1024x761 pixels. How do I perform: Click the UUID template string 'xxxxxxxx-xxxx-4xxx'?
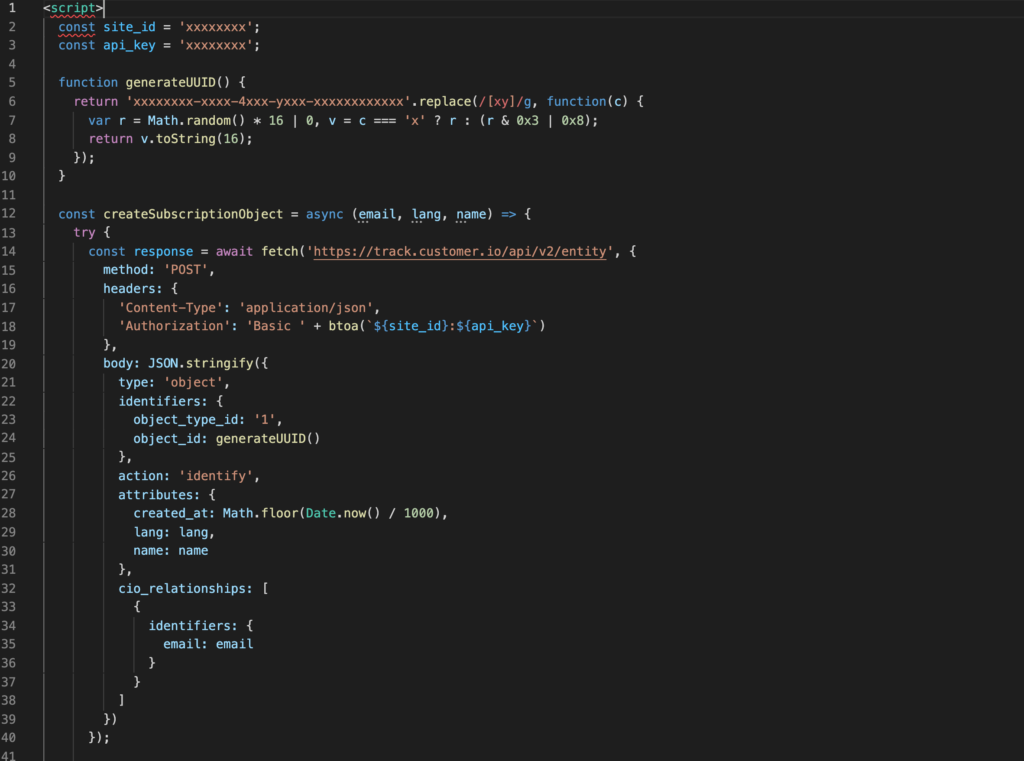tap(268, 102)
